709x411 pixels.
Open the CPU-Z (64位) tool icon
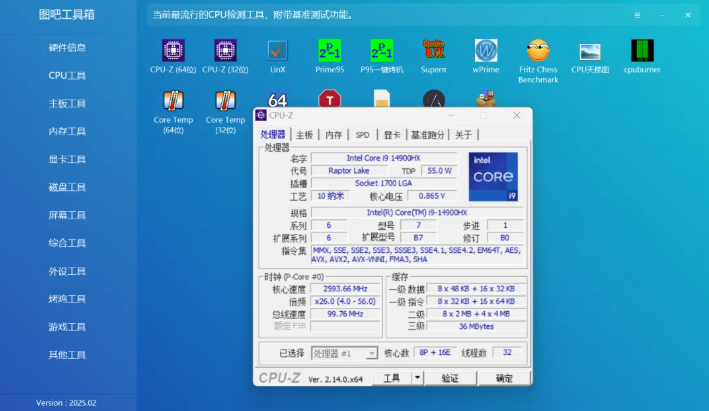coord(173,51)
